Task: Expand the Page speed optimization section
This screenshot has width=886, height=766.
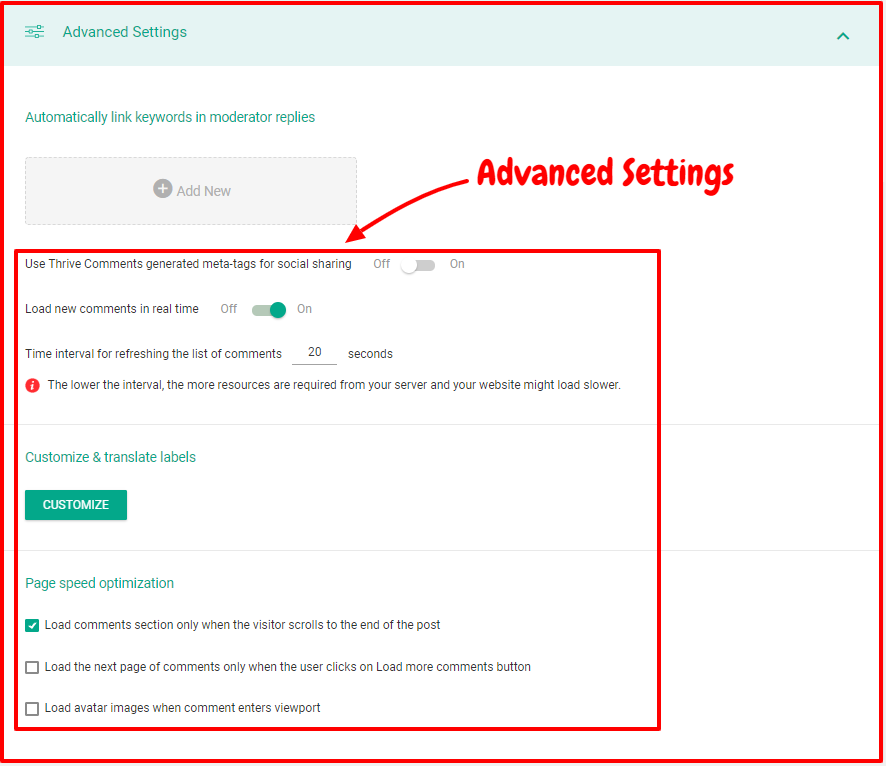Action: (99, 582)
